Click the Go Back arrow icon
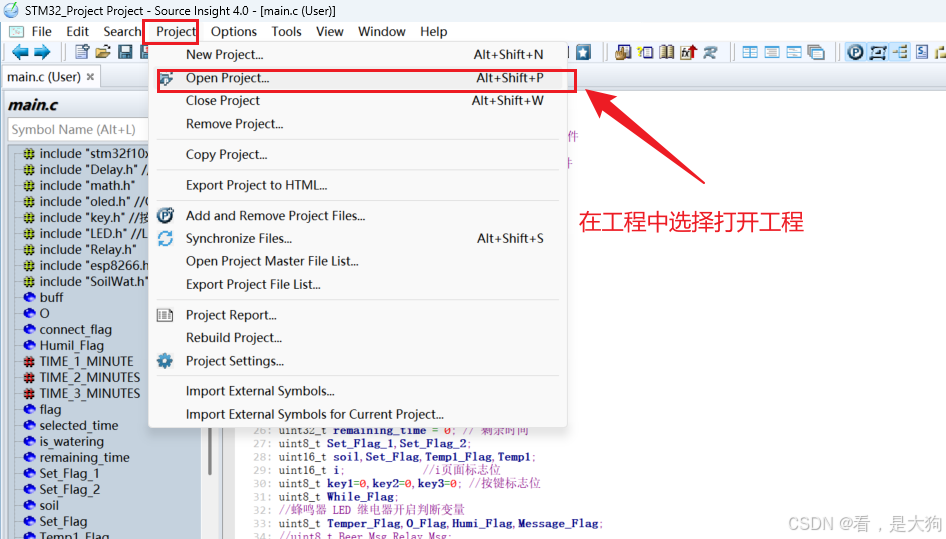The height and width of the screenshot is (539, 946). (x=20, y=53)
